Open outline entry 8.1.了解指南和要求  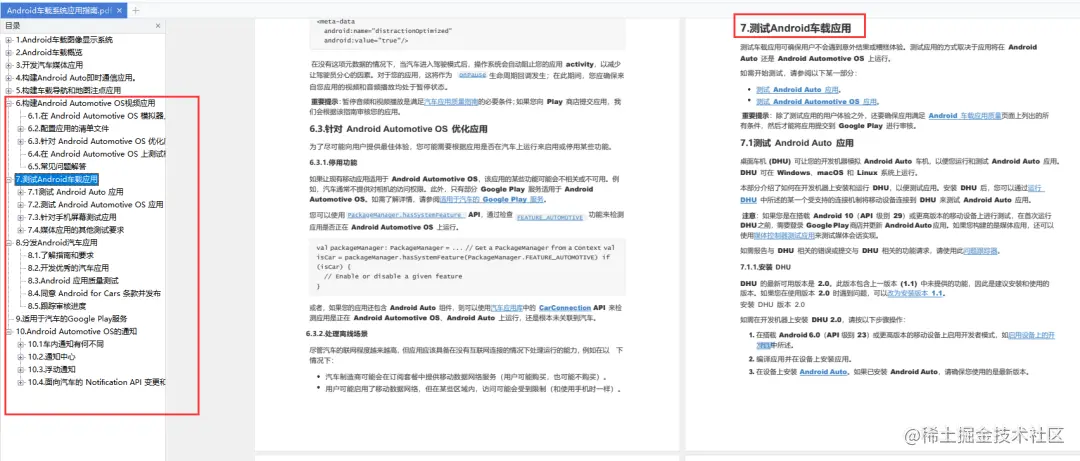click(61, 255)
